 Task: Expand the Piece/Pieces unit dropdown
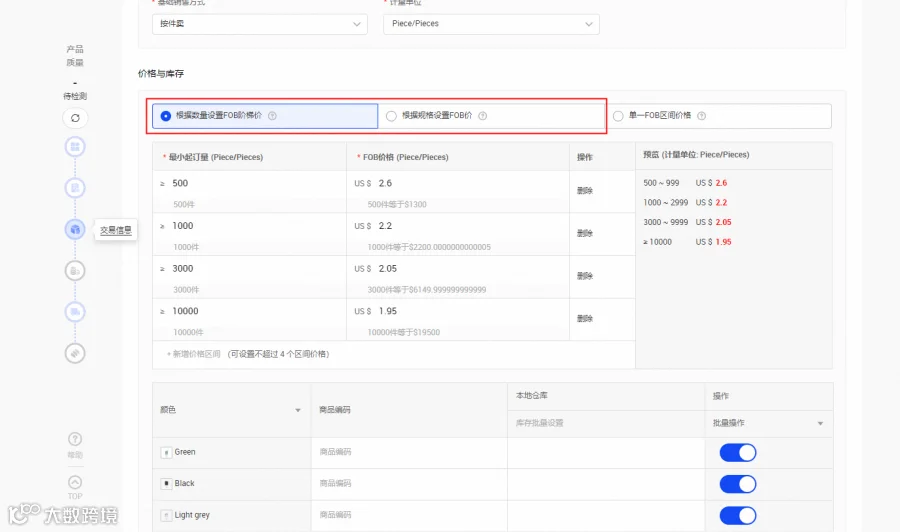pos(491,24)
